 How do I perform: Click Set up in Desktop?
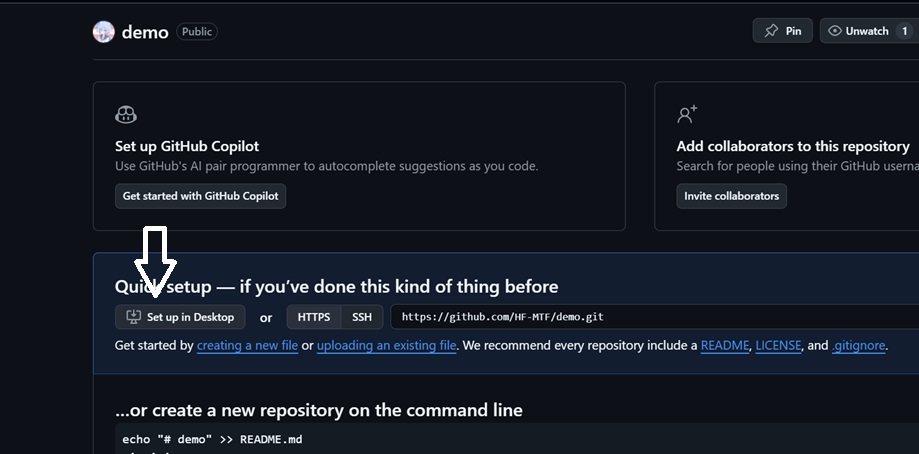point(180,317)
